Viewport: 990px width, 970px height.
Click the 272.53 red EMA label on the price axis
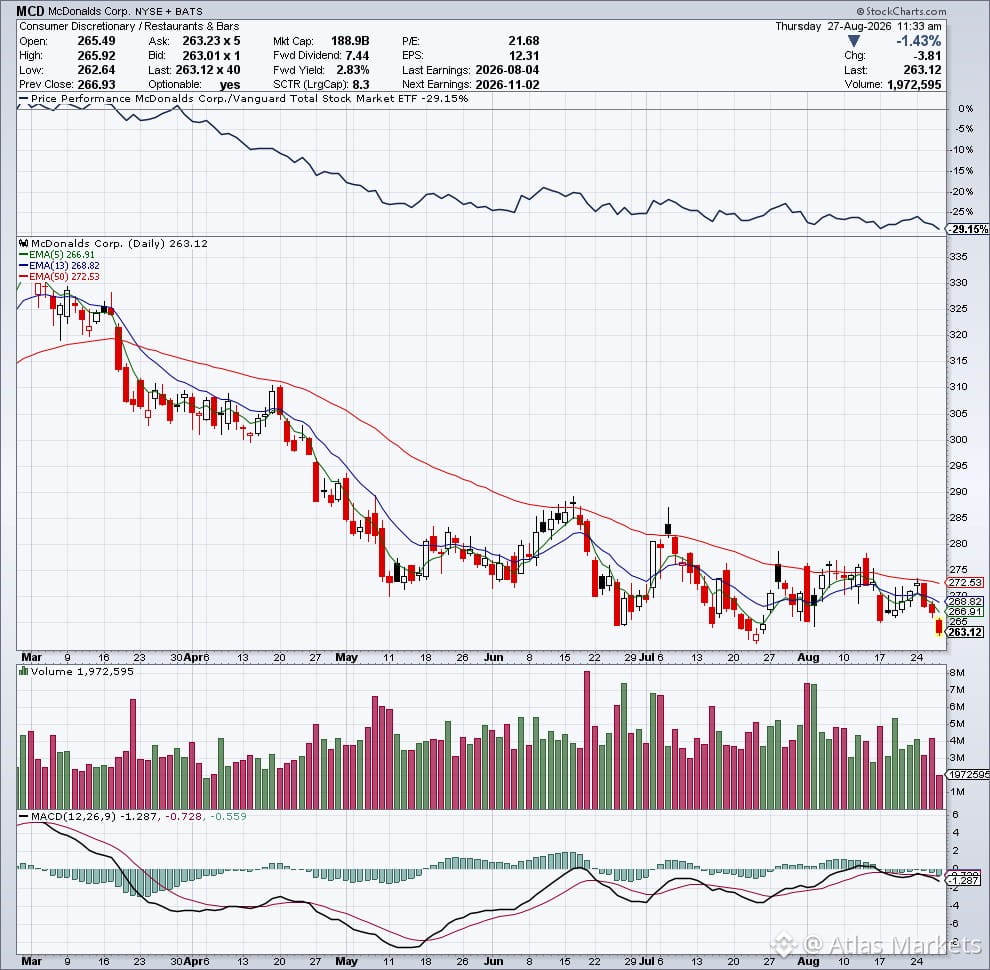coord(965,582)
